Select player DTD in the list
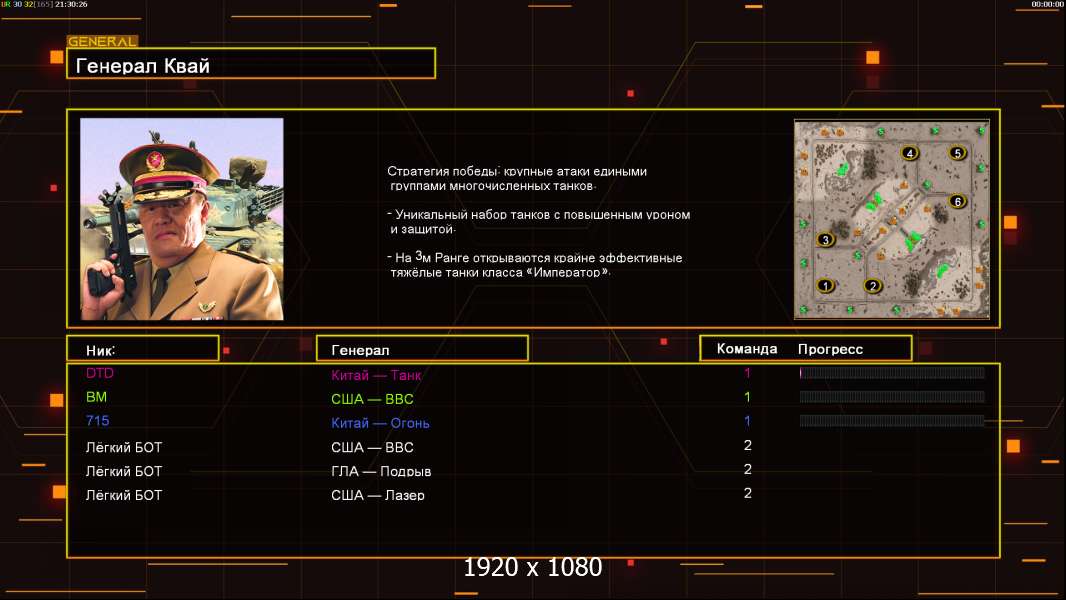Viewport: 1066px width, 600px height. (x=100, y=373)
